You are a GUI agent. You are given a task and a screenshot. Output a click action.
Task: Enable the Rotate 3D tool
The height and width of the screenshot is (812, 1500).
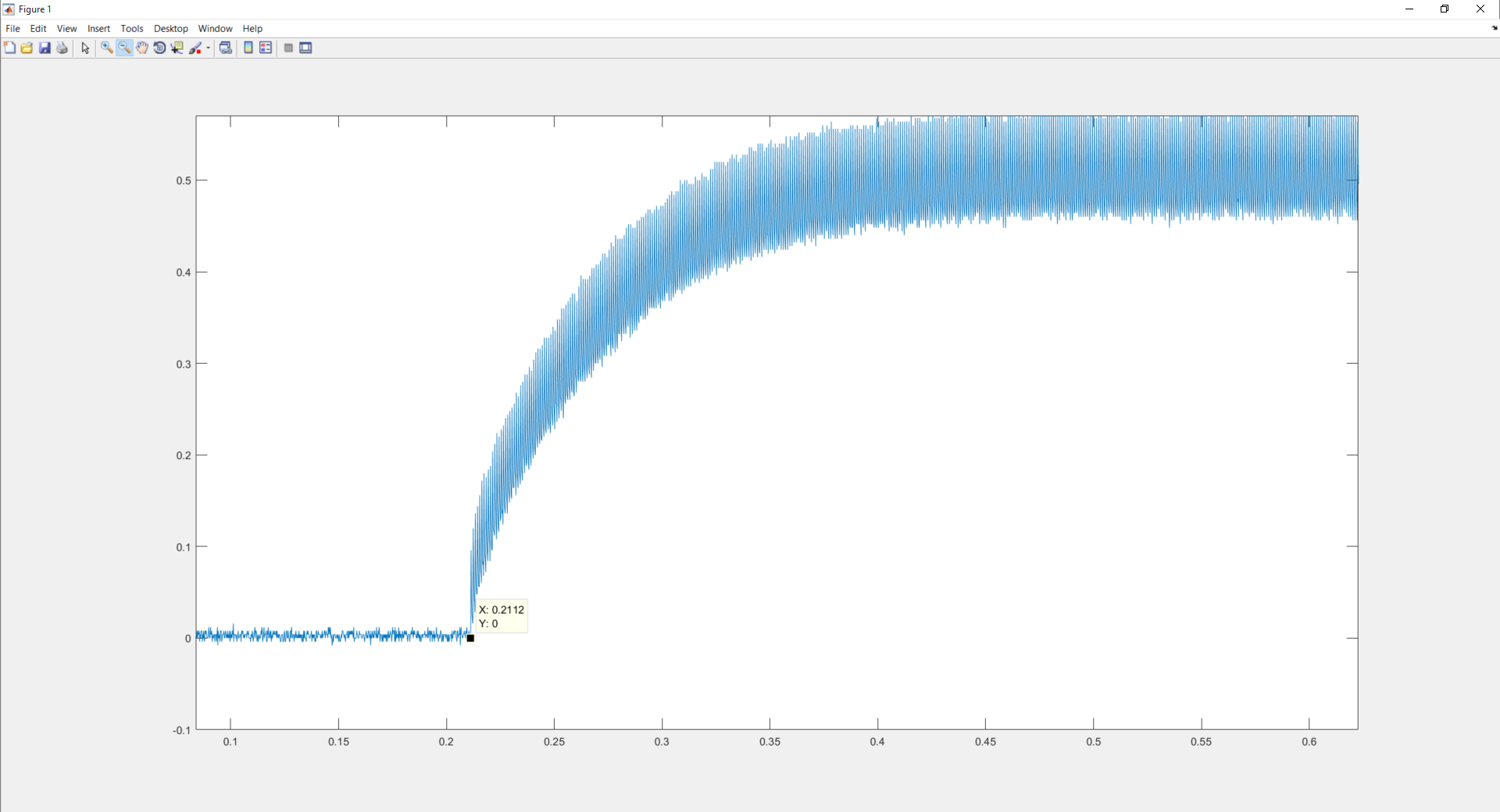160,48
